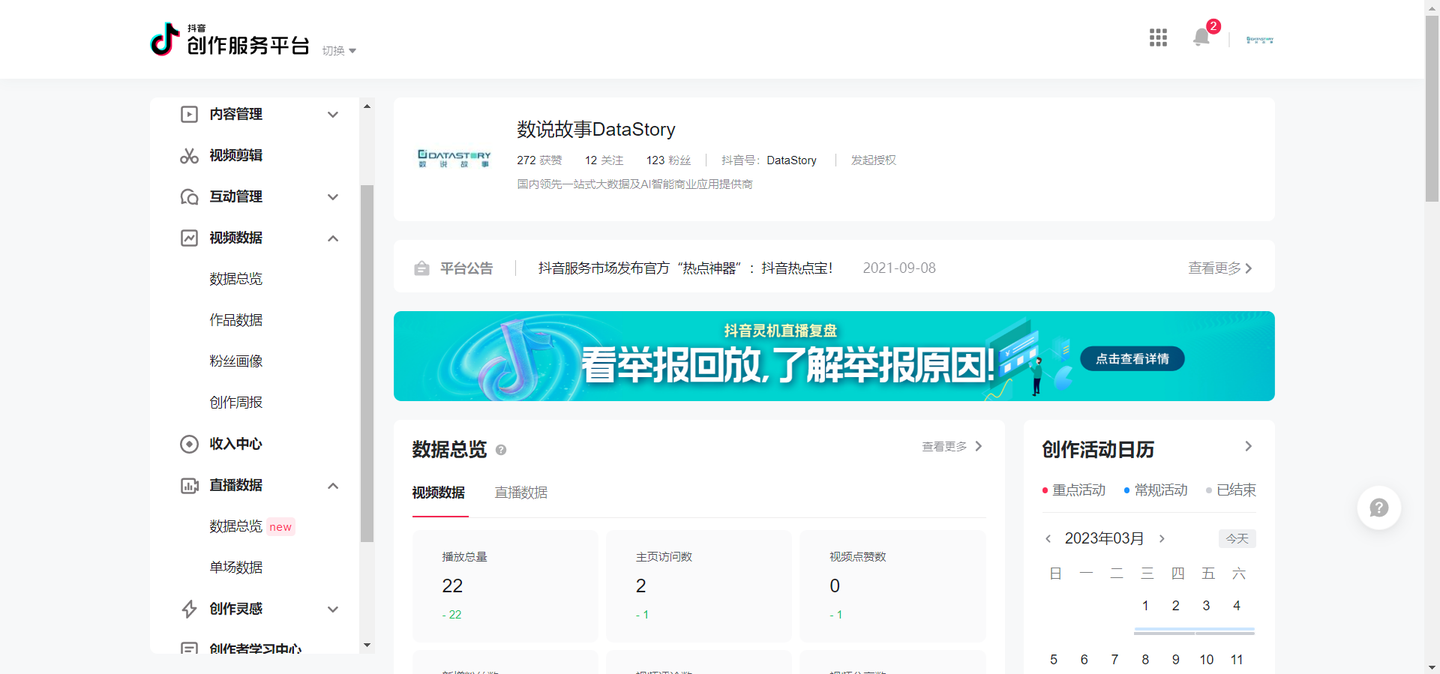Open the notification bell
This screenshot has width=1440, height=674.
1202,37
